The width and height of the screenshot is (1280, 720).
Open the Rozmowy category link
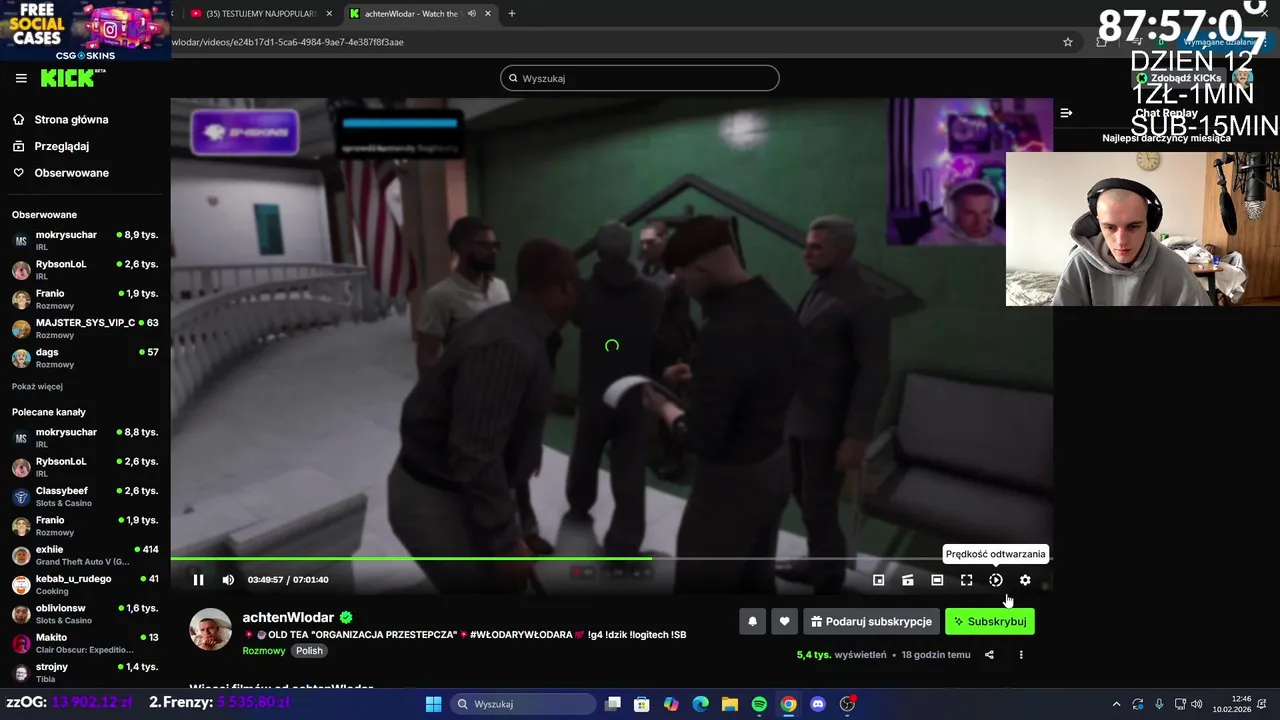(x=264, y=650)
